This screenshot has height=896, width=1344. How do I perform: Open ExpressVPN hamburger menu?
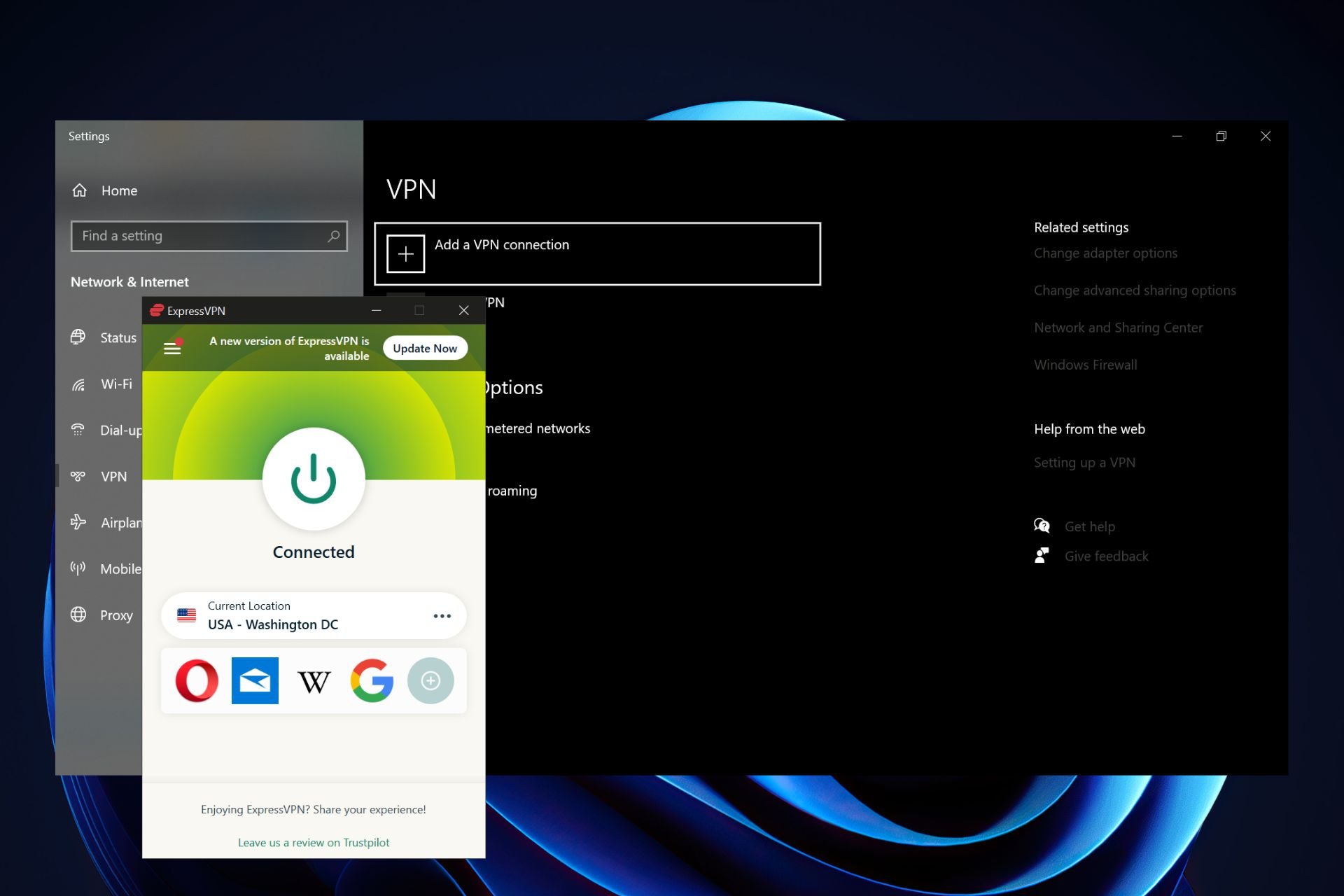click(172, 348)
